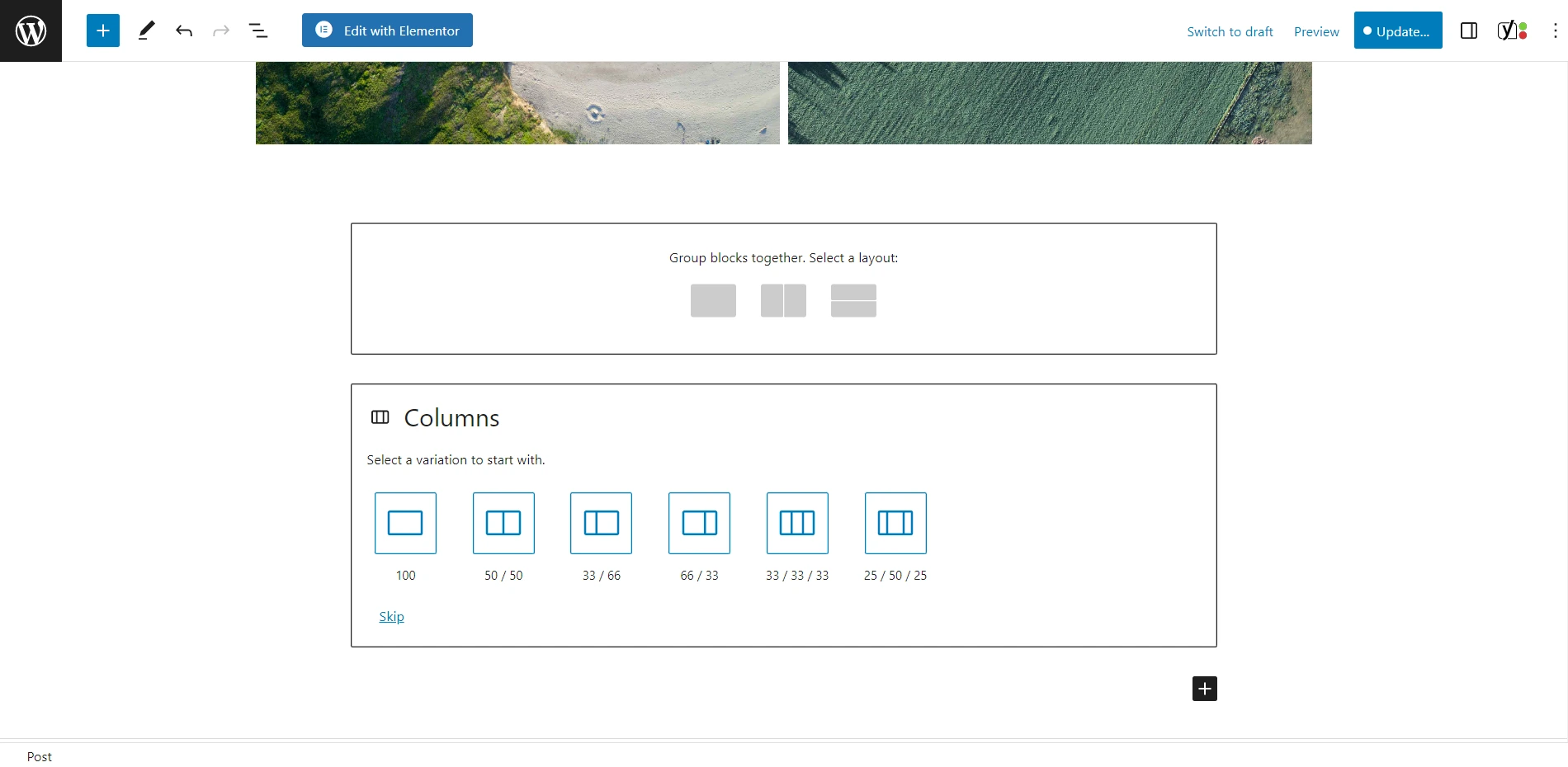The image size is (1568, 767).
Task: Click the WordPress logo to view posts
Action: point(31,31)
